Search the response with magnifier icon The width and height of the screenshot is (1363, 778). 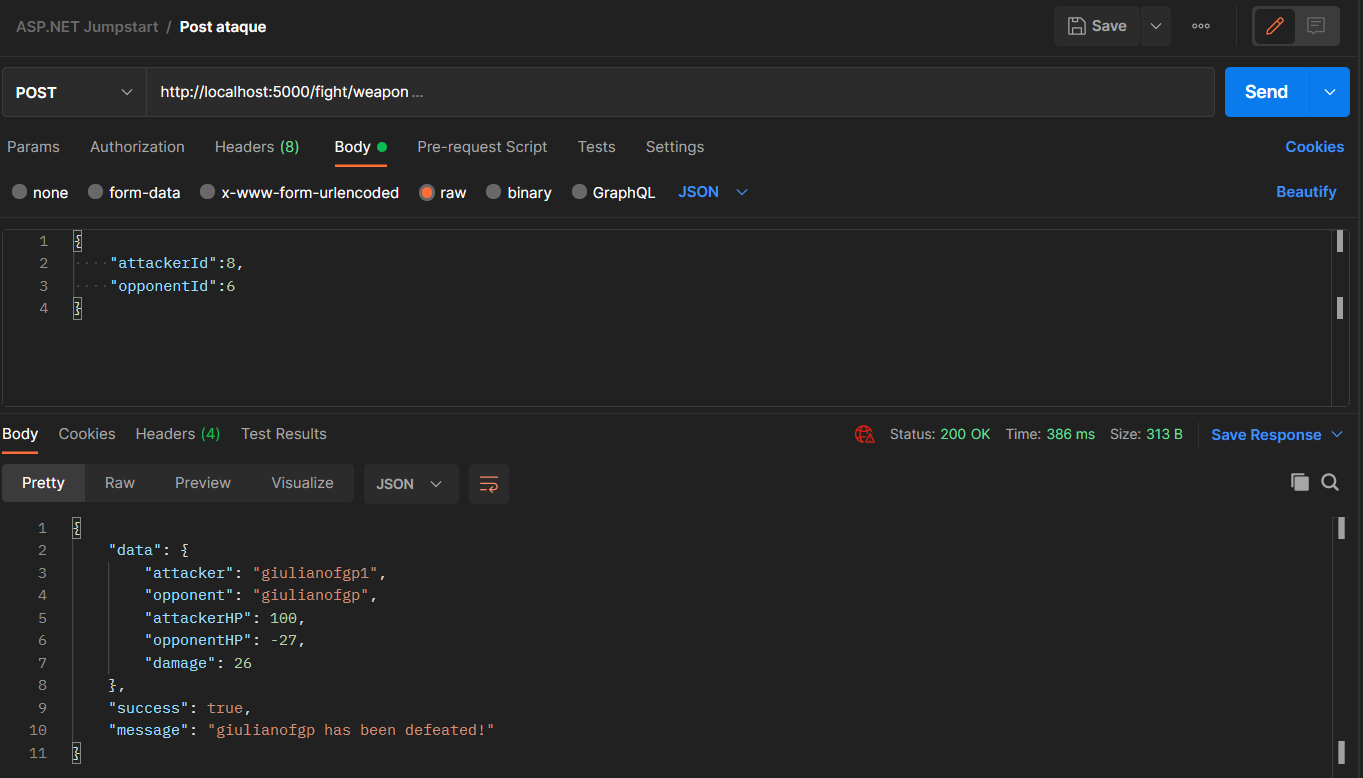pos(1330,482)
